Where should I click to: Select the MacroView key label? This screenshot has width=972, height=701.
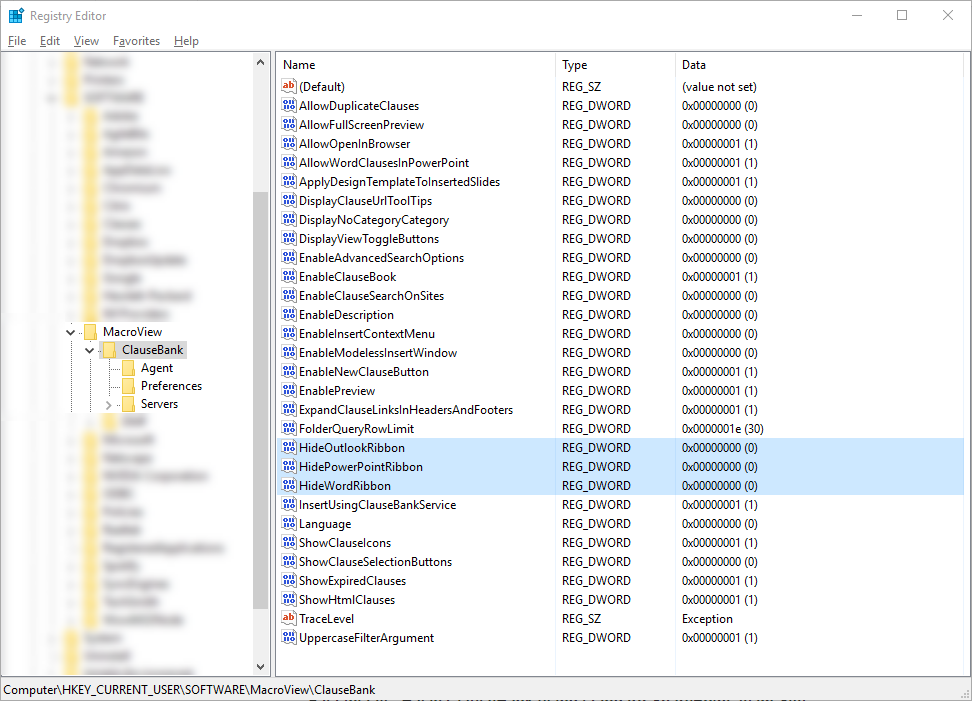point(133,332)
